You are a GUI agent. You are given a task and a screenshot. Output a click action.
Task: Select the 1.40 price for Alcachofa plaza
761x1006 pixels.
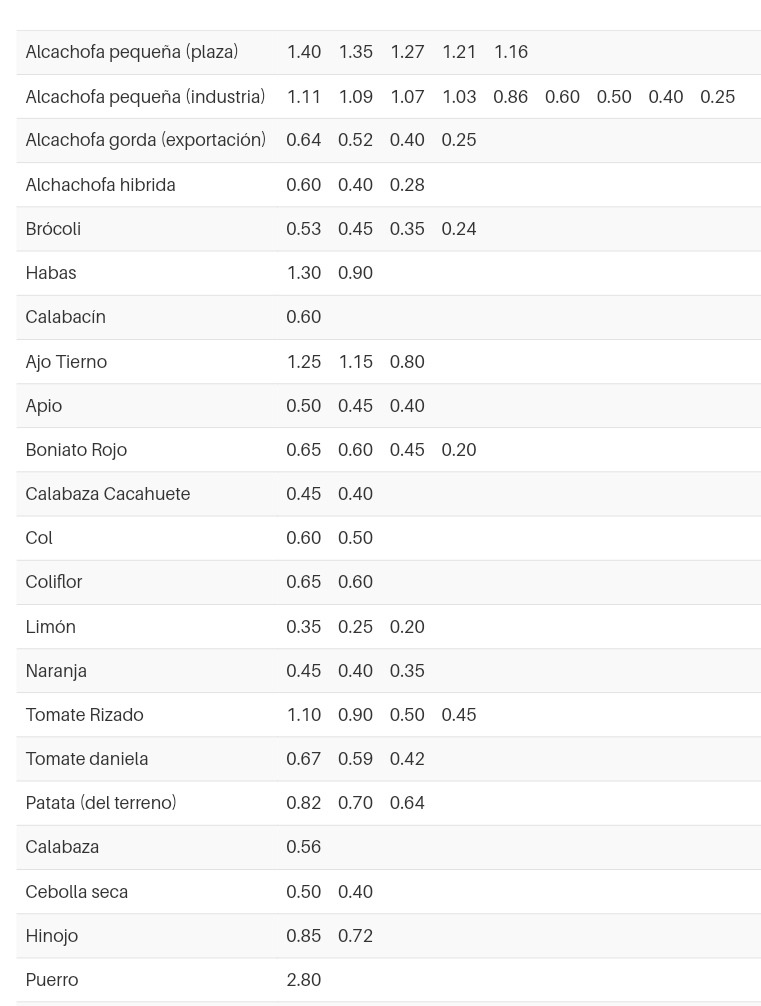click(x=304, y=52)
